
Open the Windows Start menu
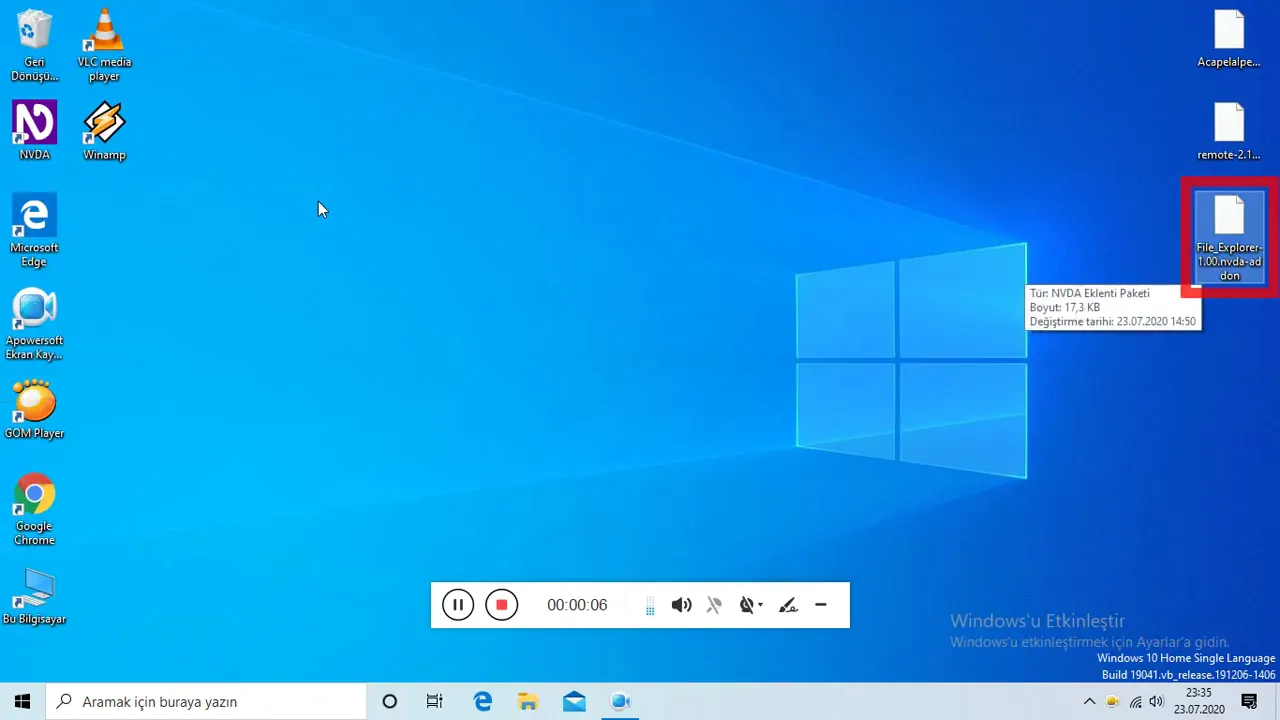coord(22,701)
